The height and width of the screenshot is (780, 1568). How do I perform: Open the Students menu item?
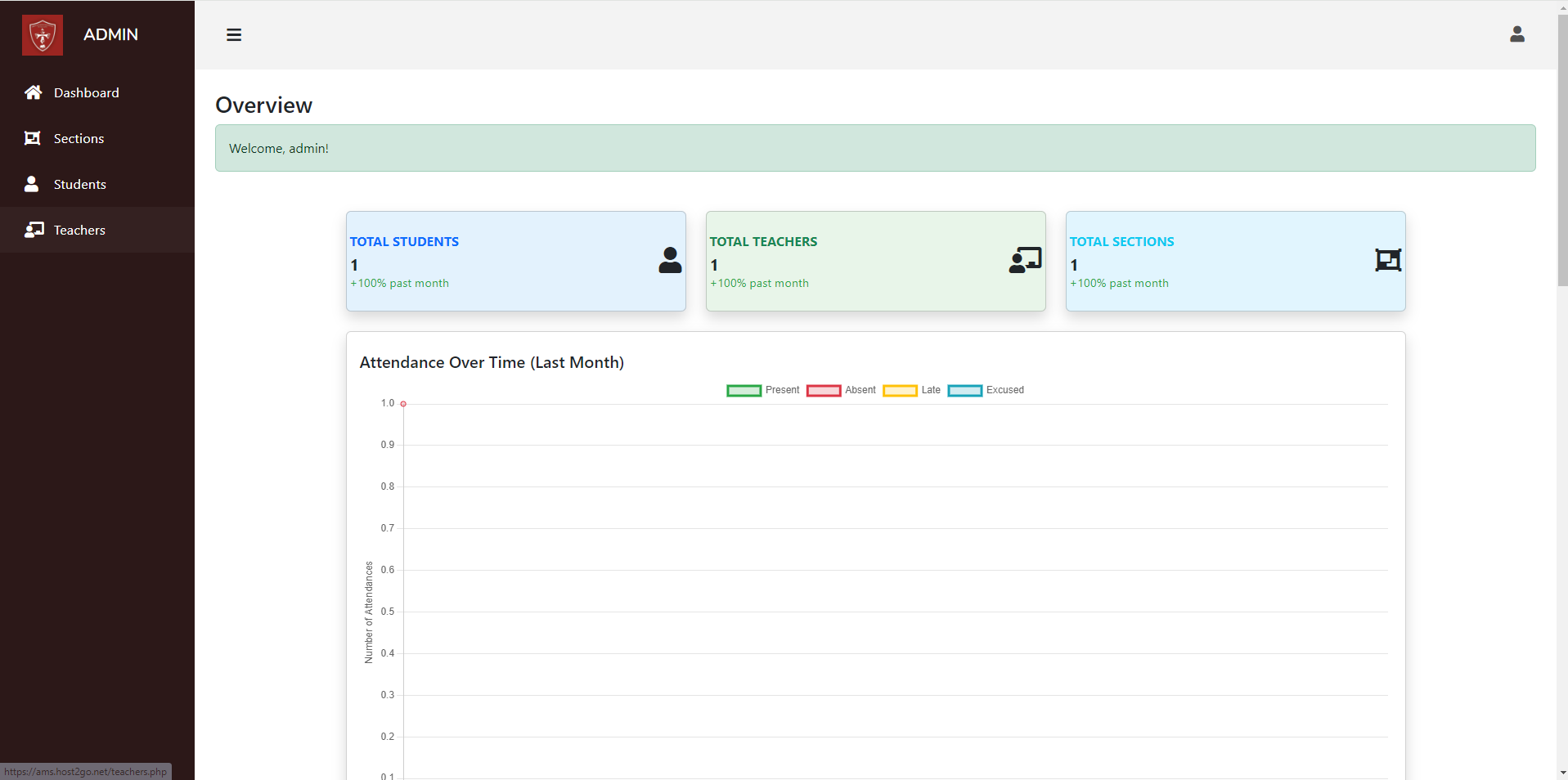tap(79, 185)
